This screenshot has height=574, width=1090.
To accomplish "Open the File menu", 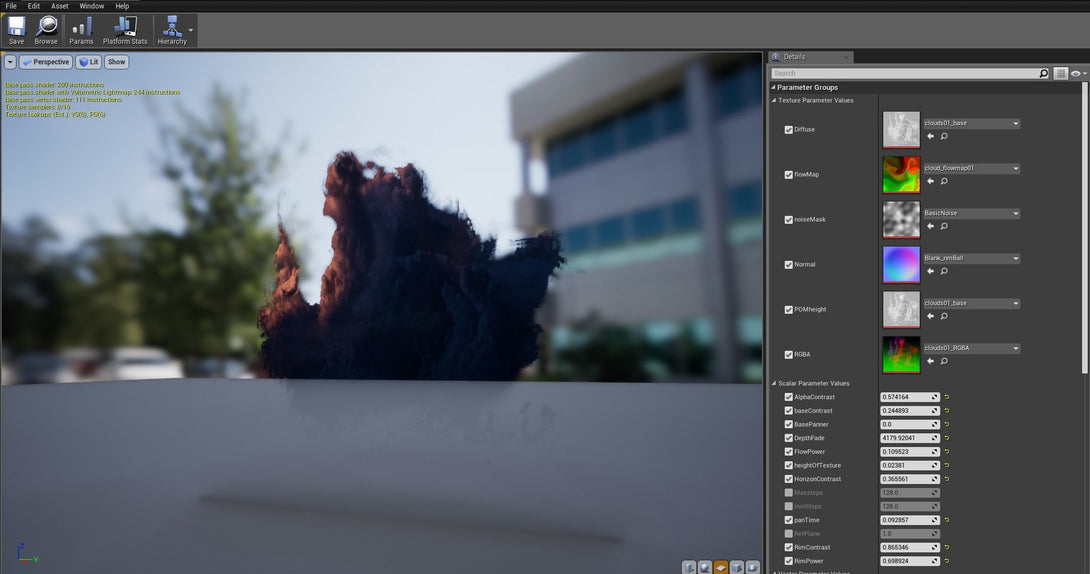I will [x=11, y=6].
